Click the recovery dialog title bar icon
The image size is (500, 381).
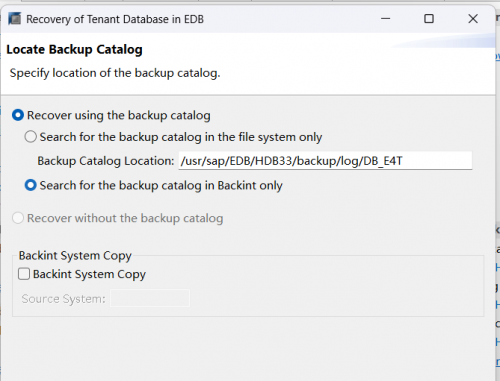click(x=15, y=19)
